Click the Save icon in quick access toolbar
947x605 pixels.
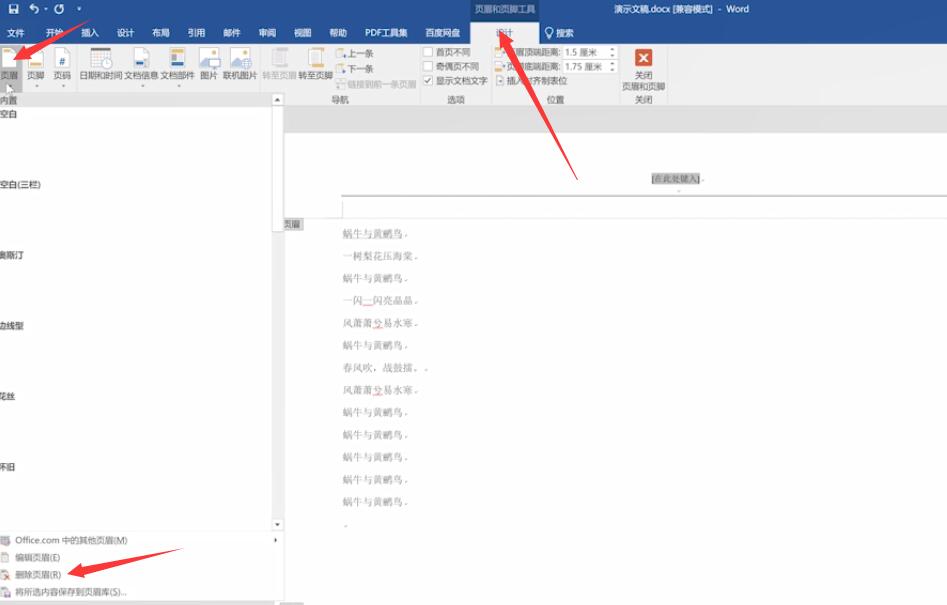coord(13,9)
